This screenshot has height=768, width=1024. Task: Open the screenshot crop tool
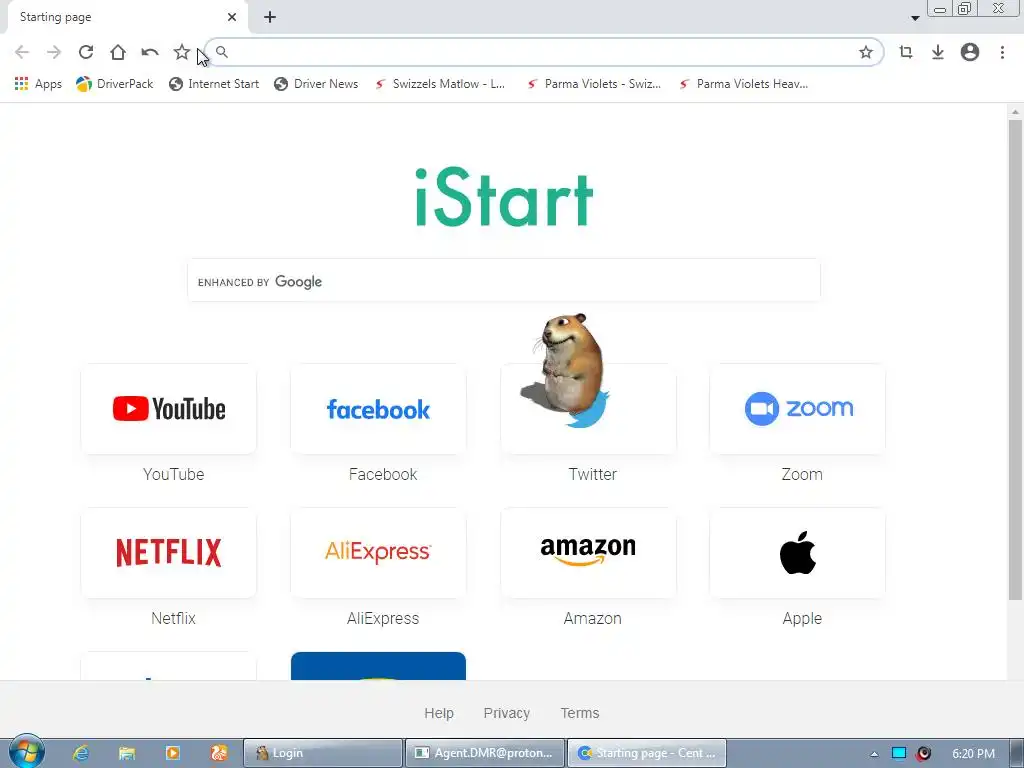905,52
